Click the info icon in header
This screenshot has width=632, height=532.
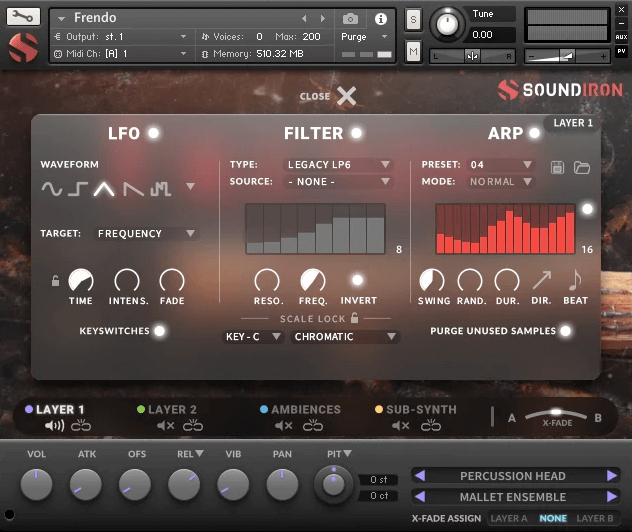[381, 18]
